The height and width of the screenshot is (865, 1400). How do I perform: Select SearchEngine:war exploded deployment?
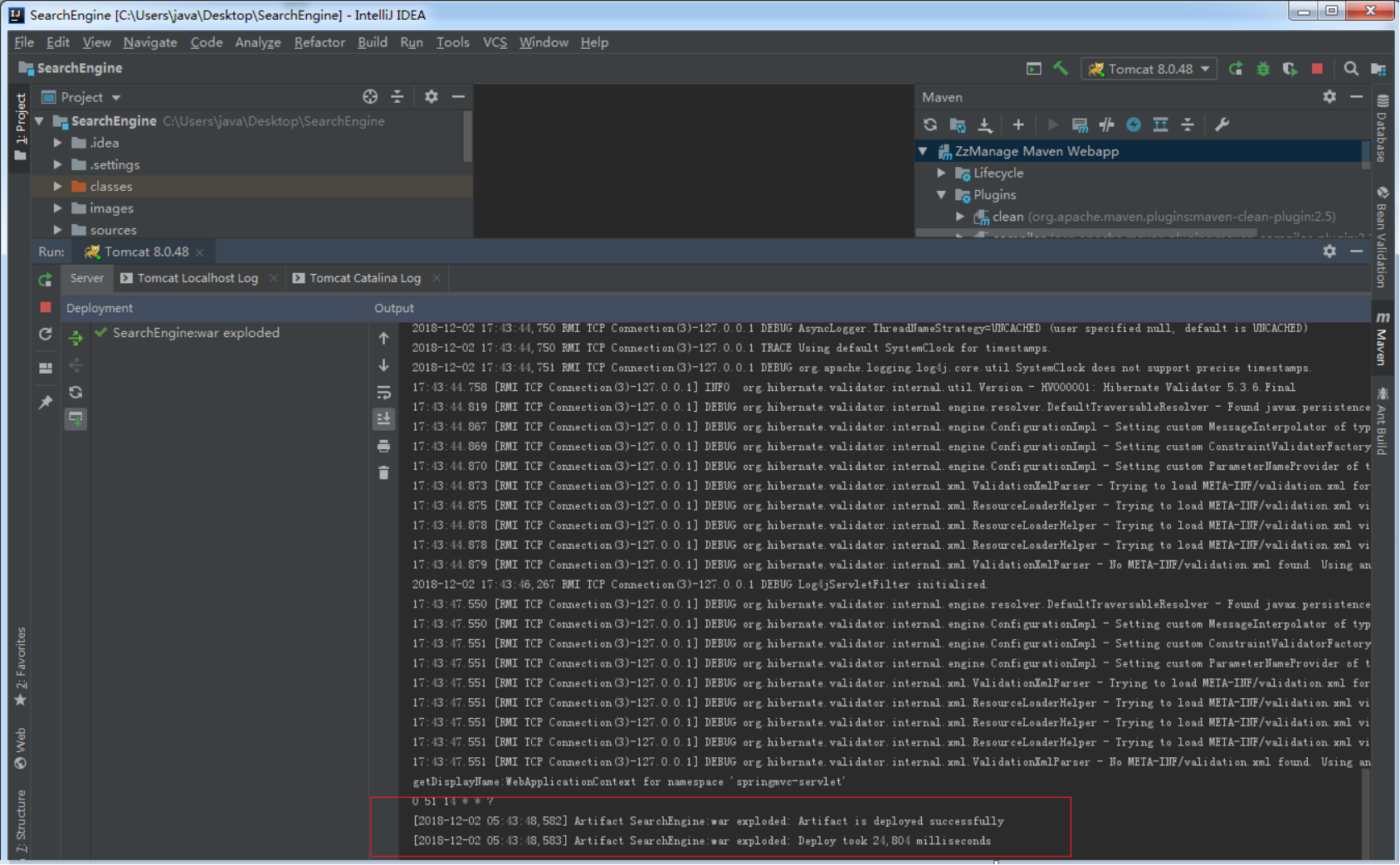coord(196,333)
